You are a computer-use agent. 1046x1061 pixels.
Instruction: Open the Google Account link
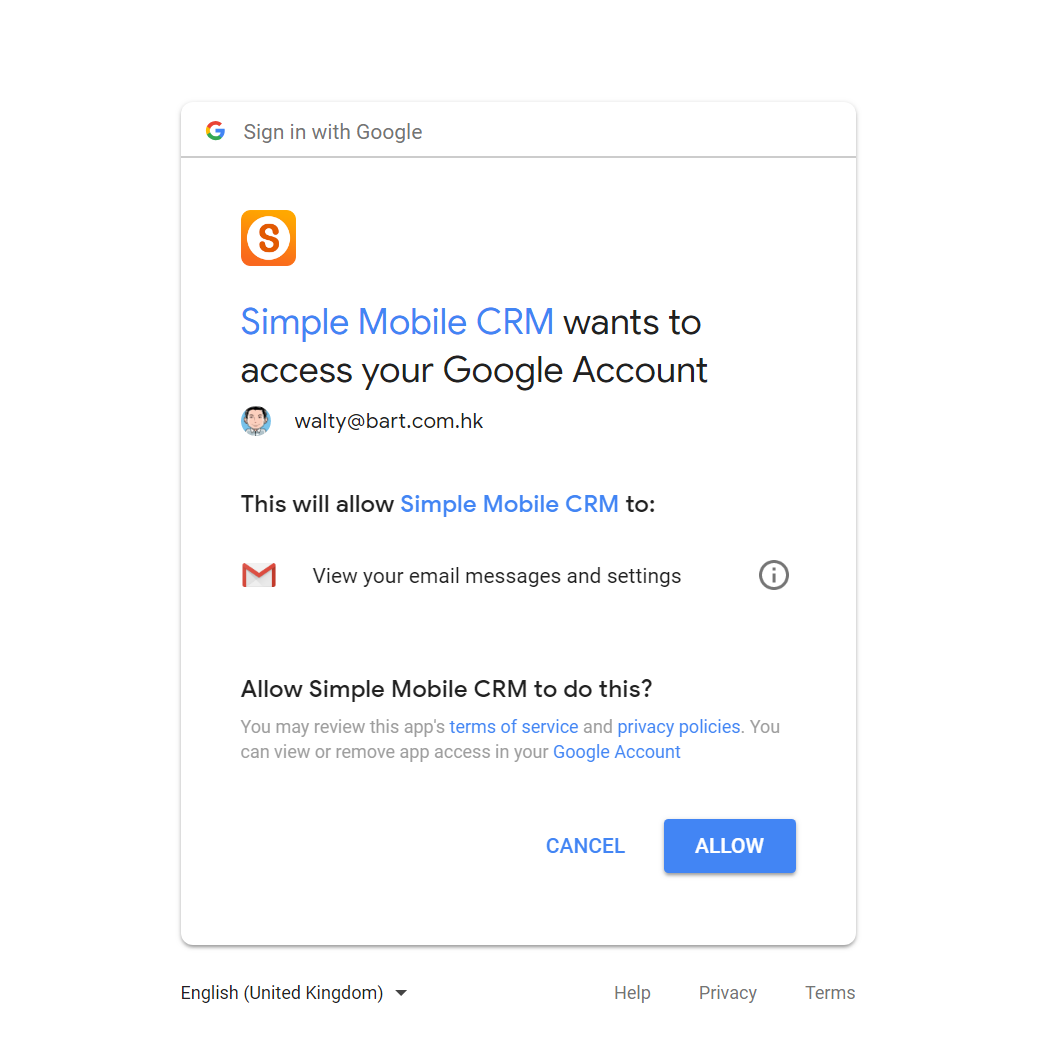click(x=616, y=752)
